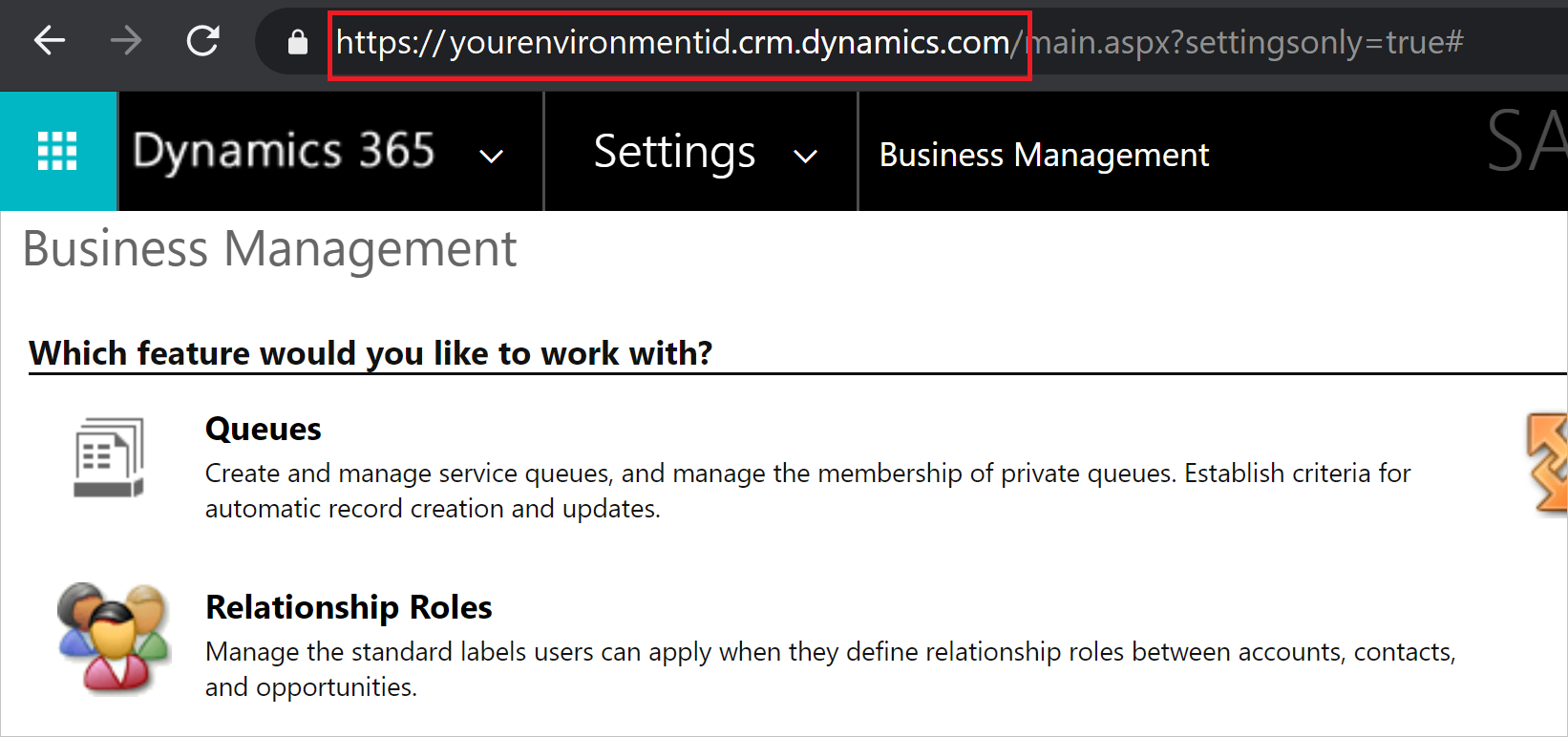
Task: Click the browser forward arrow
Action: [x=125, y=42]
